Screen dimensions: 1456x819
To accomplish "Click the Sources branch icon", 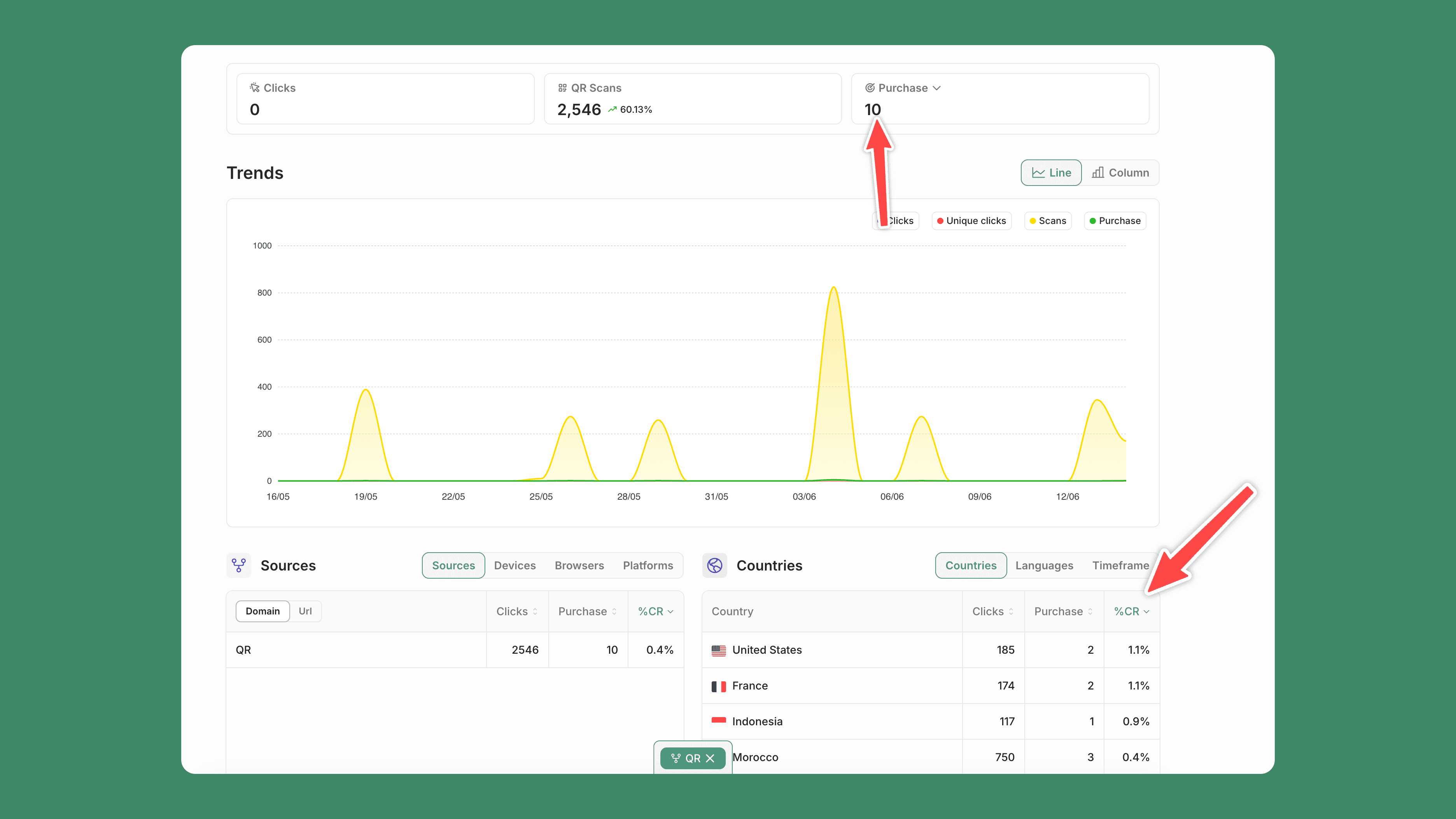I will tap(238, 565).
